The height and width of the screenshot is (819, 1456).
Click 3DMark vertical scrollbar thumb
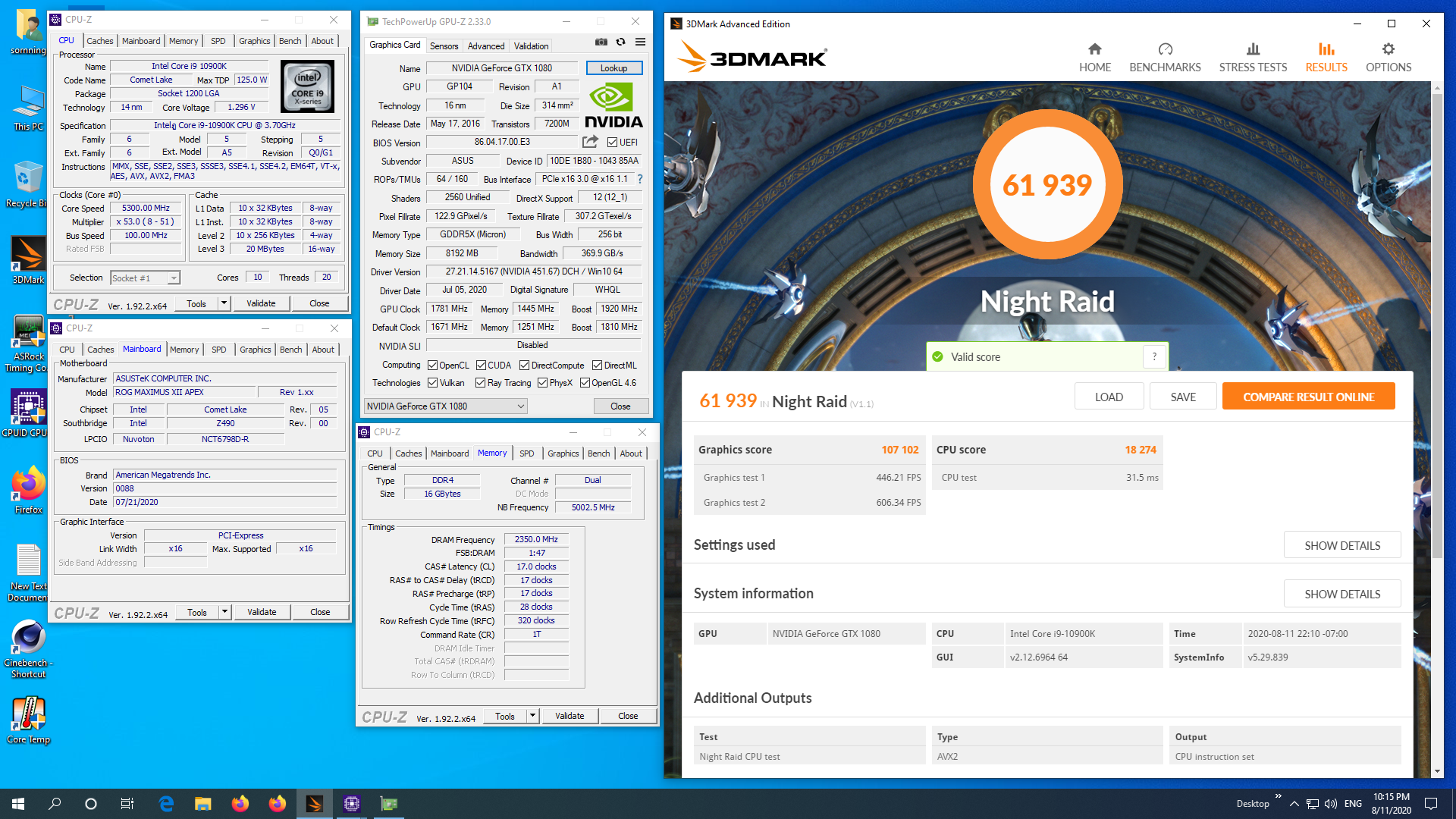click(x=1437, y=326)
